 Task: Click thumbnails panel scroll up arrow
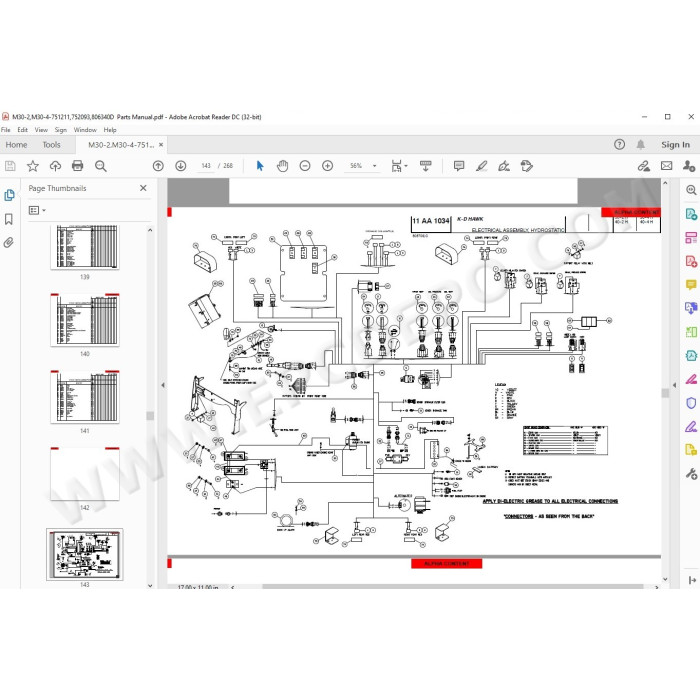(x=150, y=230)
